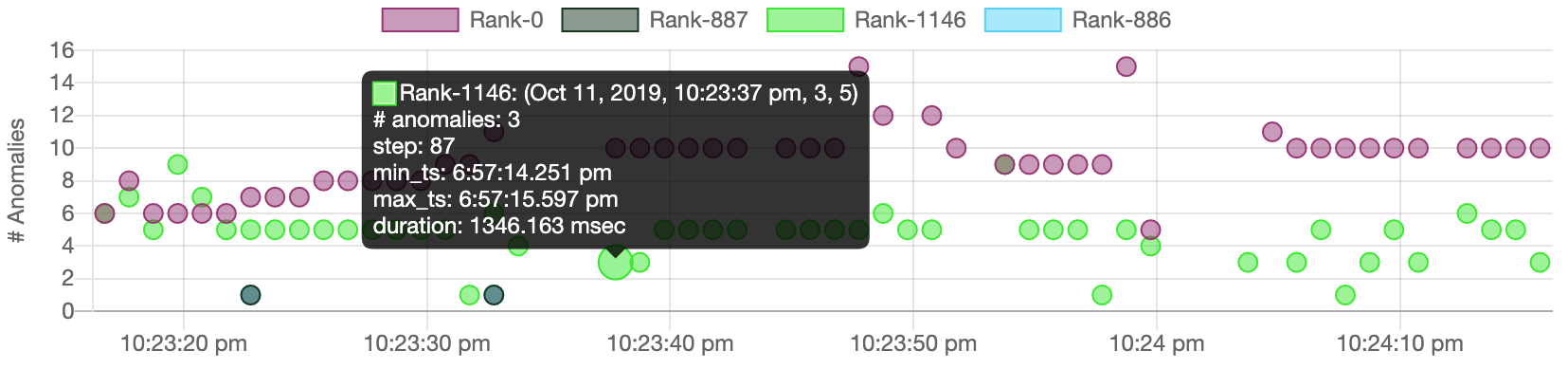Select the rightmost Rank-0 point at 10
The width and height of the screenshot is (1568, 369).
(1541, 148)
